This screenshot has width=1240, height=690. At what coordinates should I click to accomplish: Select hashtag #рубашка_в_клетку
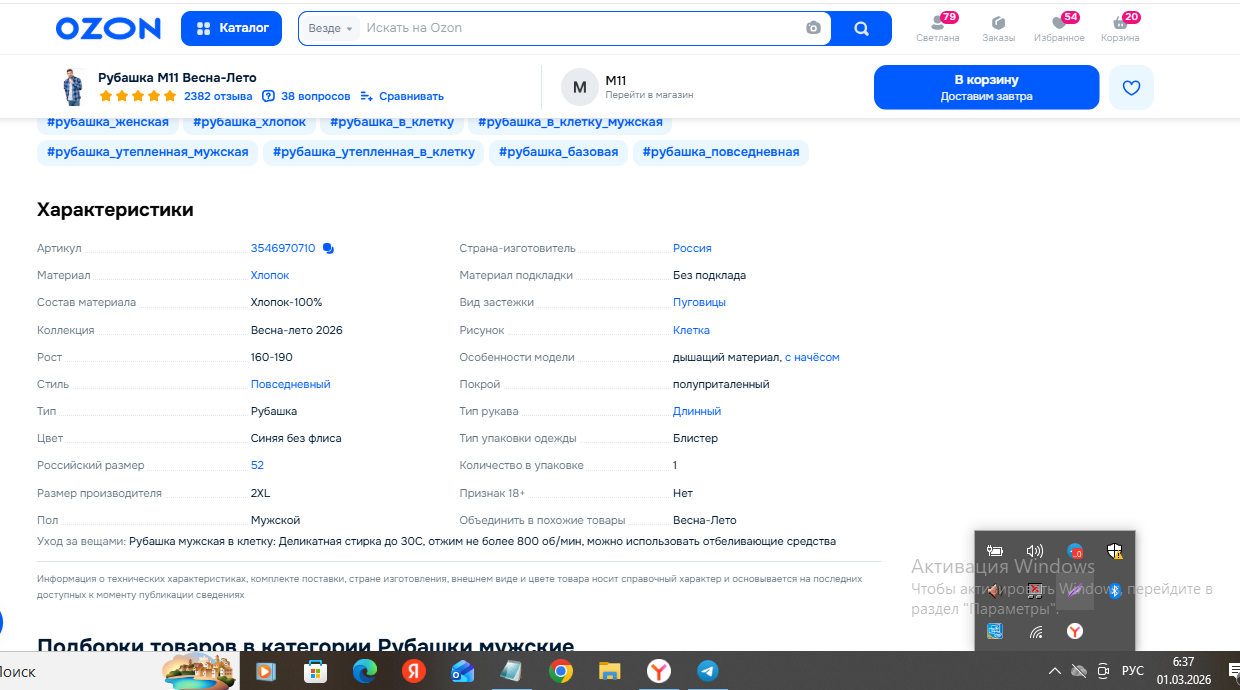tap(392, 122)
